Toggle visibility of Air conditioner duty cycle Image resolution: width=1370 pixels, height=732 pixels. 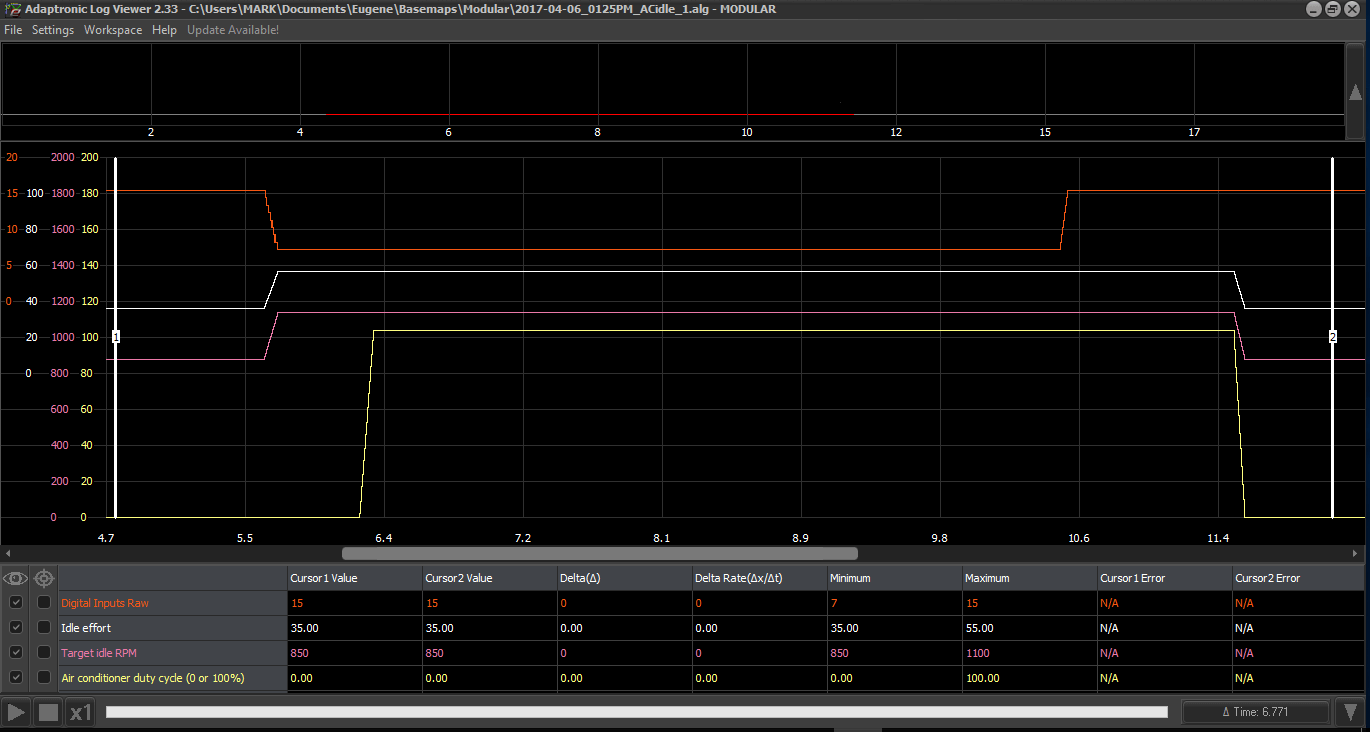pyautogui.click(x=16, y=678)
